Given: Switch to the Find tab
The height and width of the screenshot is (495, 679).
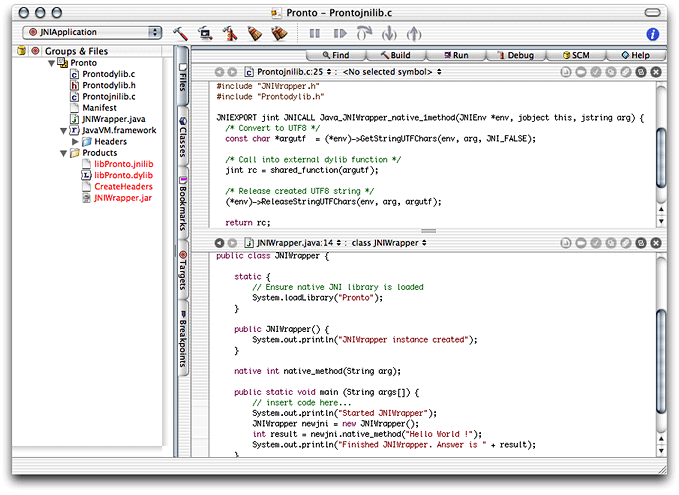Looking at the screenshot, I should [x=336, y=55].
